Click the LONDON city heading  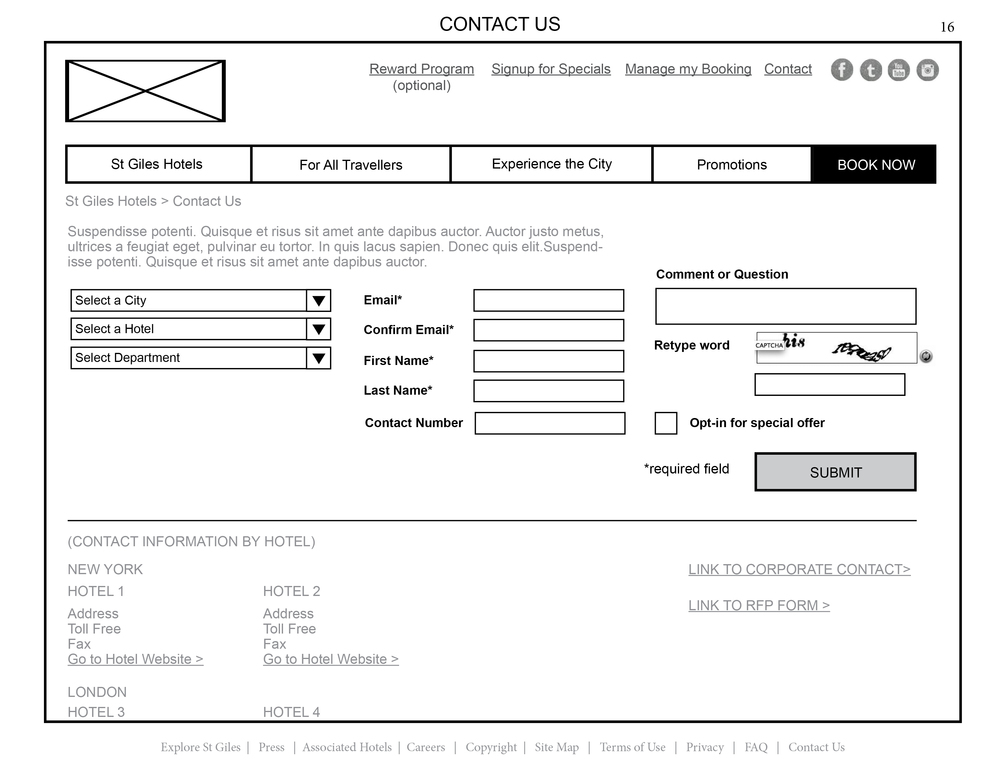(x=97, y=692)
